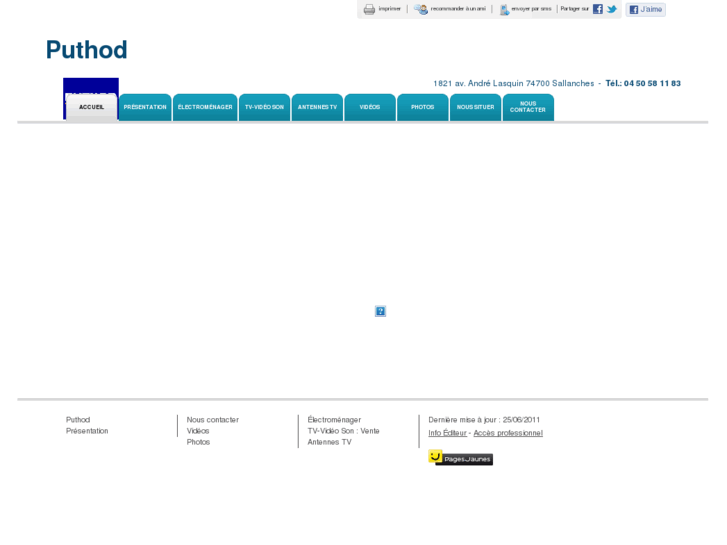Switch to the Présentation tab
The height and width of the screenshot is (545, 727).
tap(145, 107)
